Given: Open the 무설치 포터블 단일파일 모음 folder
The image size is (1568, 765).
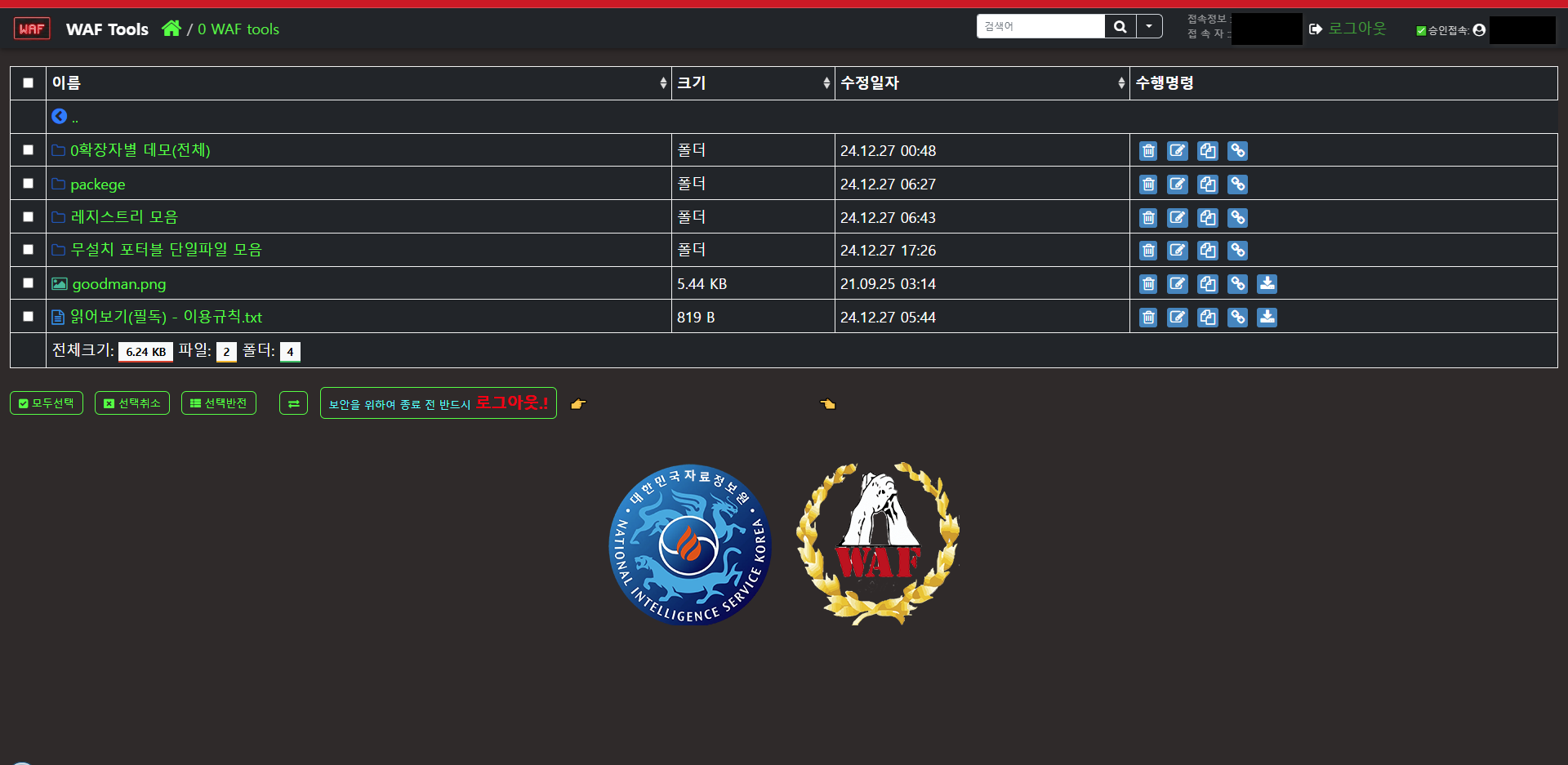Looking at the screenshot, I should pos(166,250).
